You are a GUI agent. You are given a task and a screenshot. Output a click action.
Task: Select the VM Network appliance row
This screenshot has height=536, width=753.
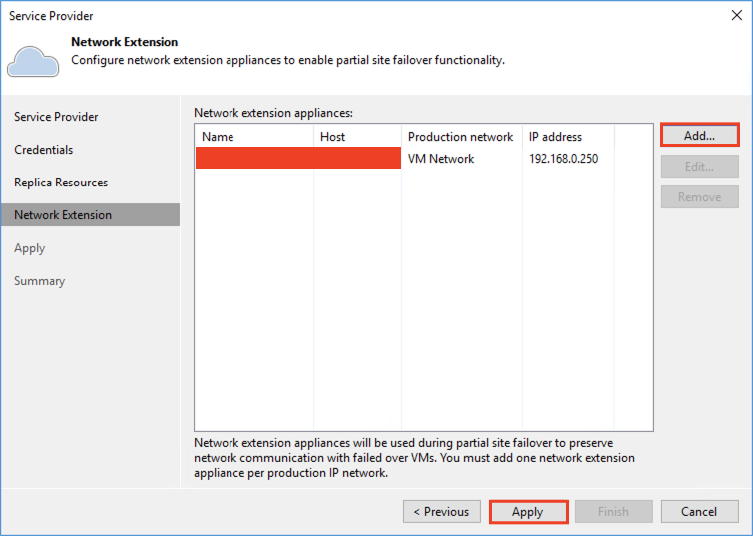[441, 159]
